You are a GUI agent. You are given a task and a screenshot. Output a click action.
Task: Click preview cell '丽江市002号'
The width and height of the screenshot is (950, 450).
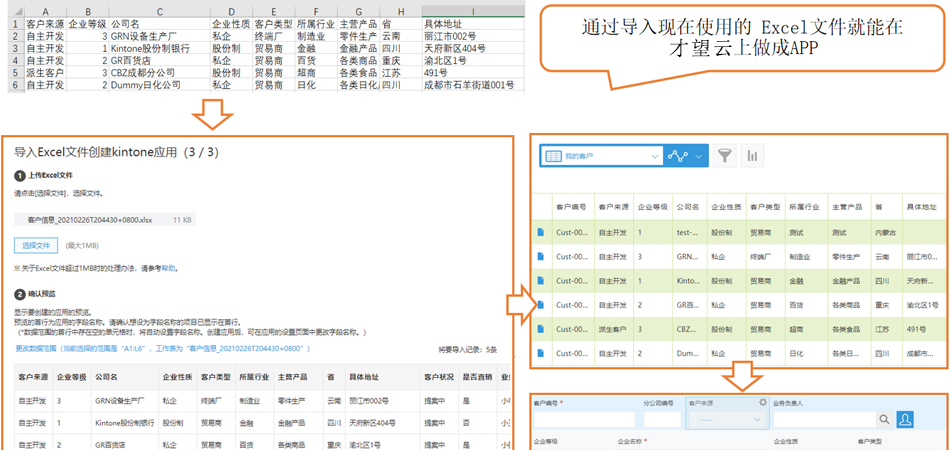369,400
